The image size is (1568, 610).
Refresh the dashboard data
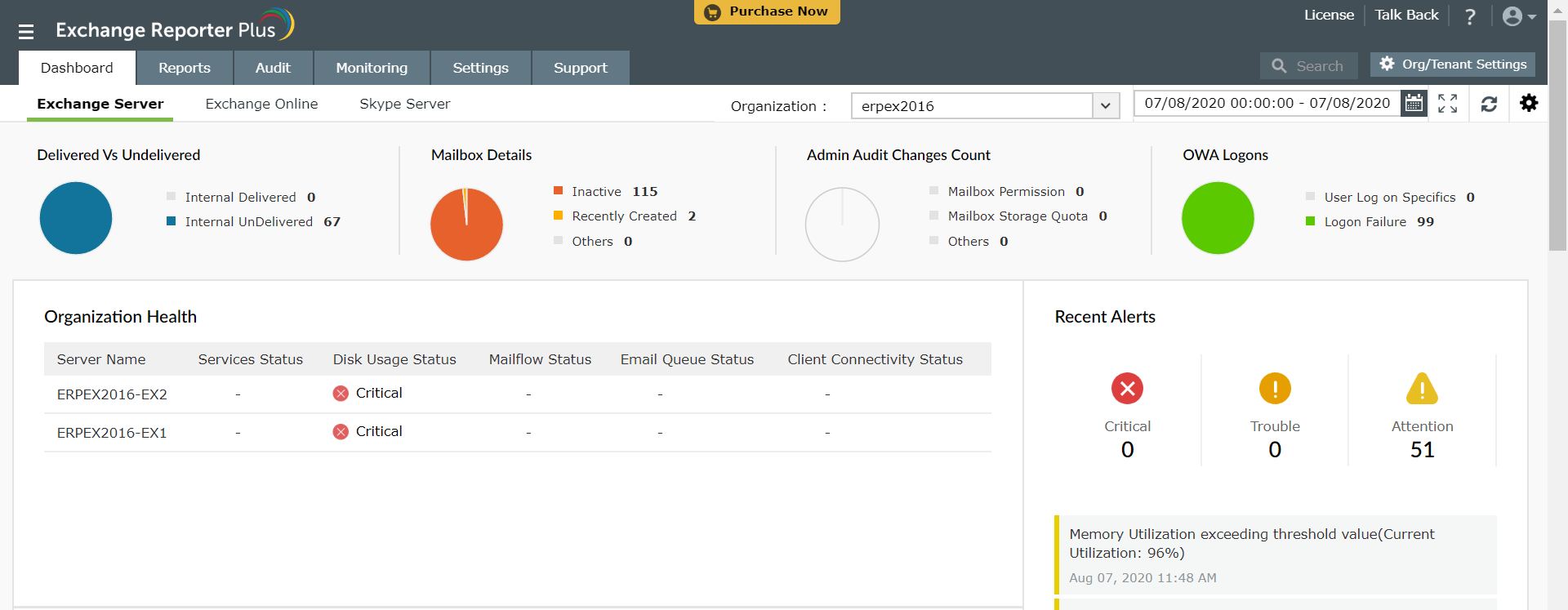click(x=1489, y=105)
